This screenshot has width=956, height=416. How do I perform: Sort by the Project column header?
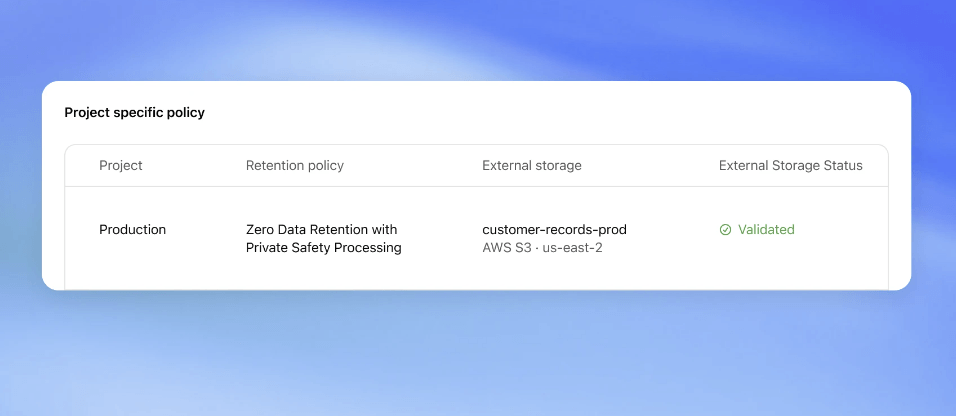(x=121, y=166)
